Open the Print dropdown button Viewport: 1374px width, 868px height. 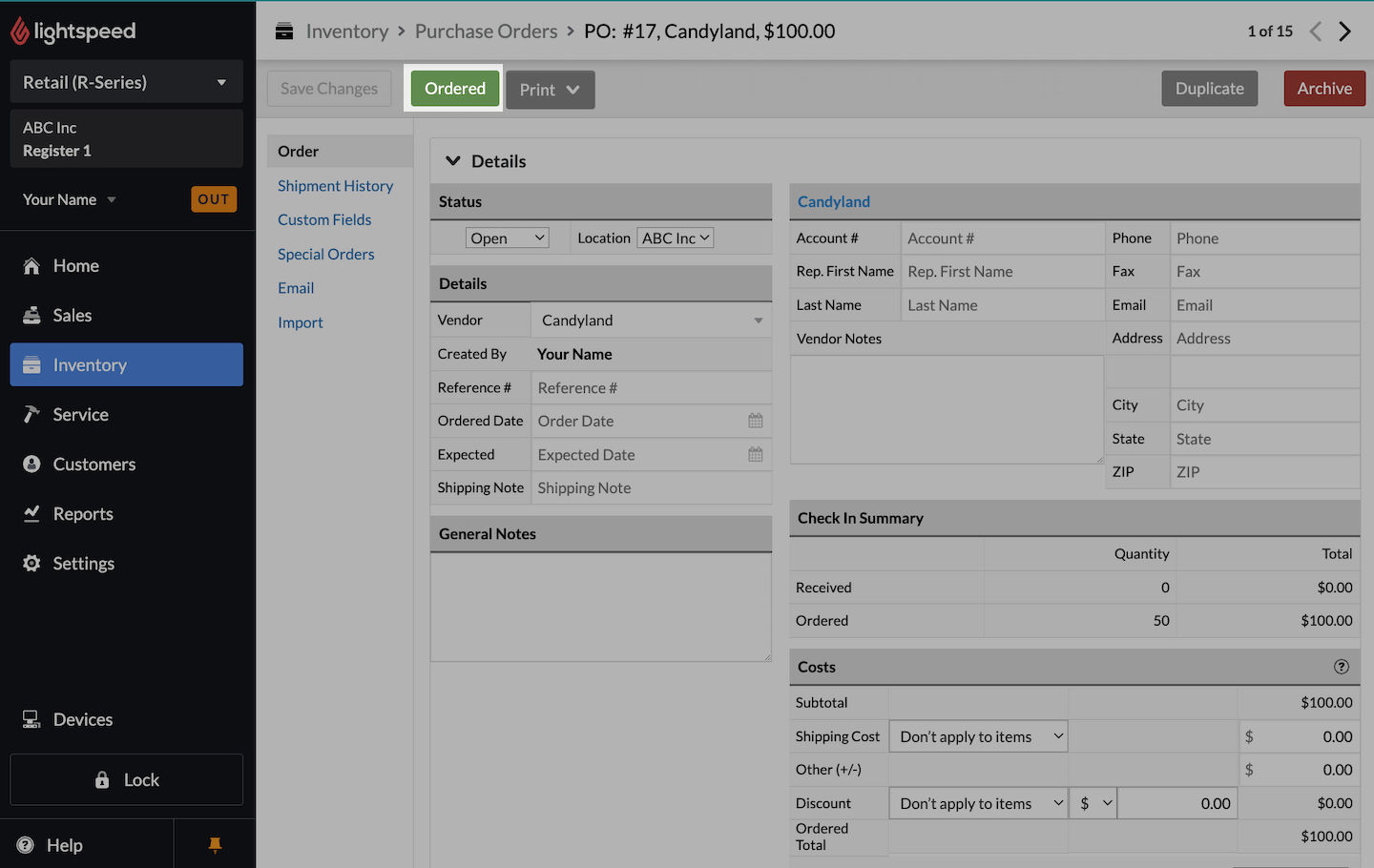[x=551, y=90]
